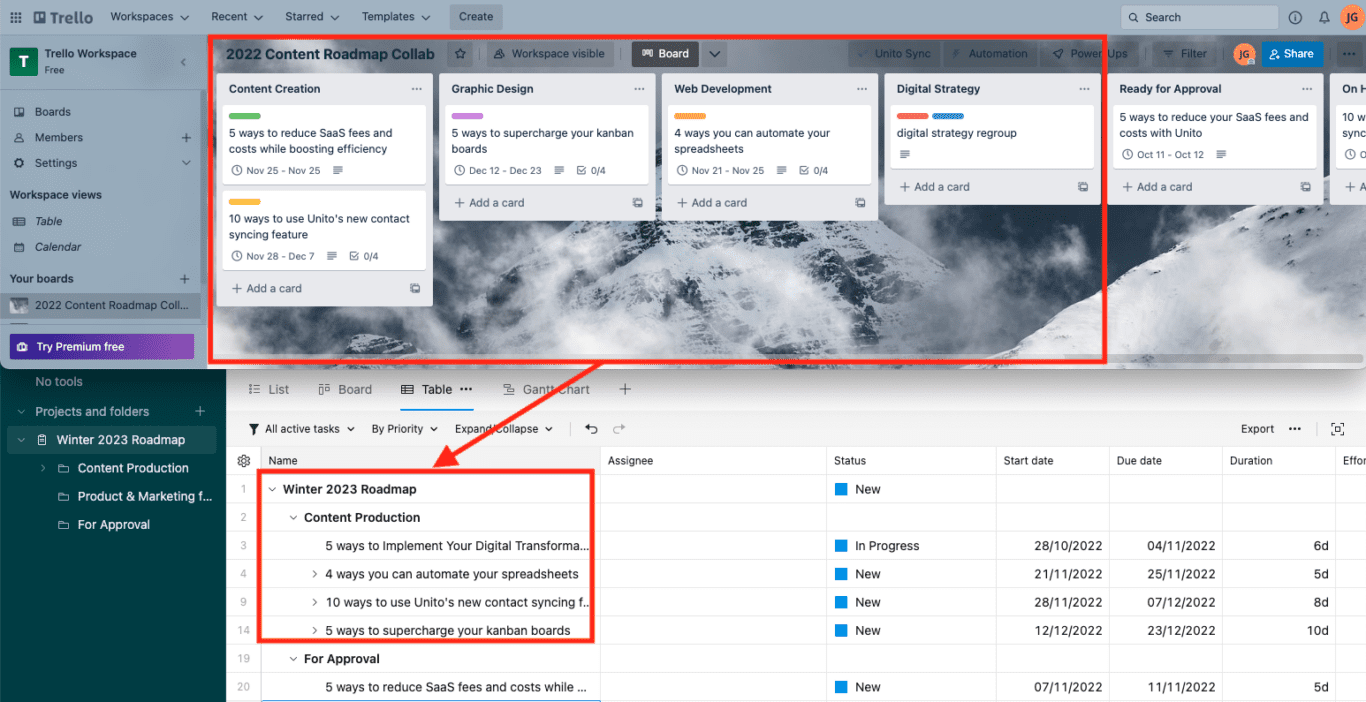Open For Approval folder in sidebar

coord(114,525)
